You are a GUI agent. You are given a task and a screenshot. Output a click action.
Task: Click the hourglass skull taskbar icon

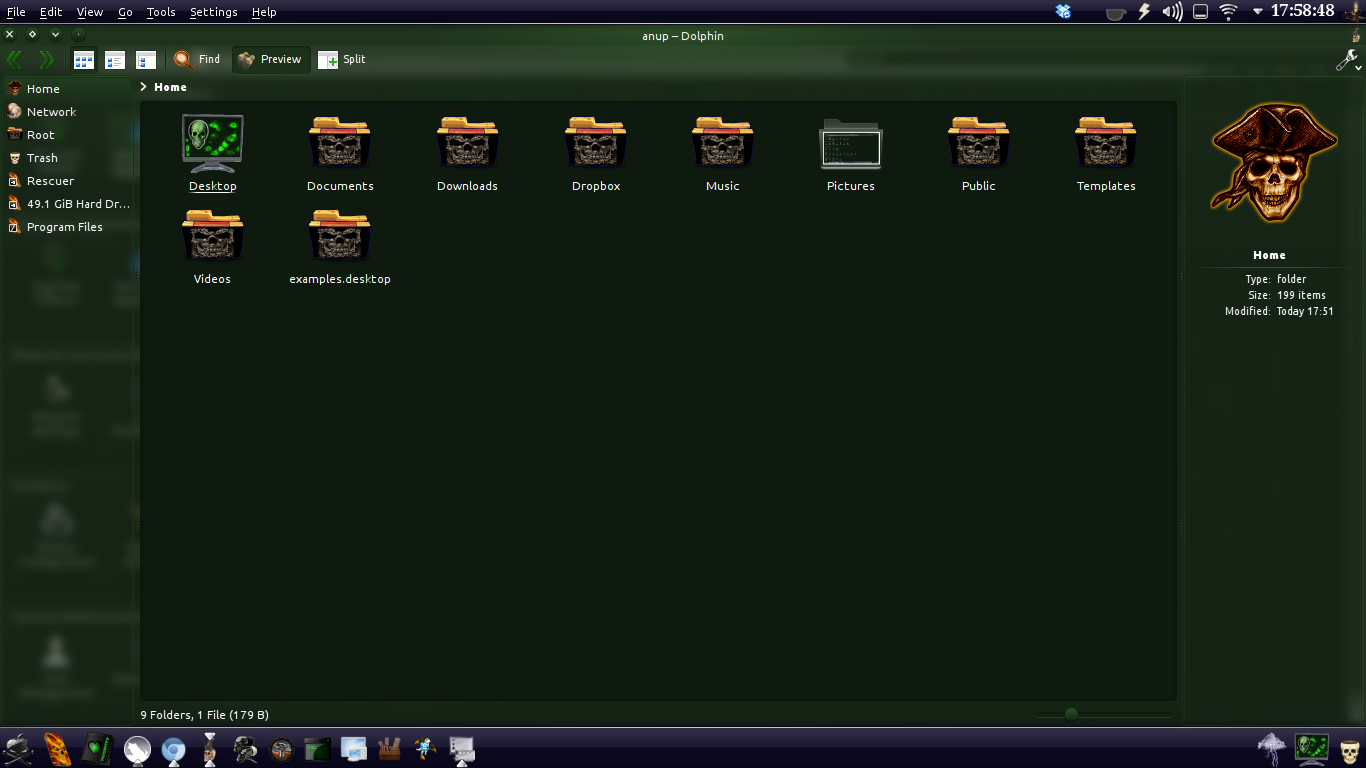coord(210,749)
